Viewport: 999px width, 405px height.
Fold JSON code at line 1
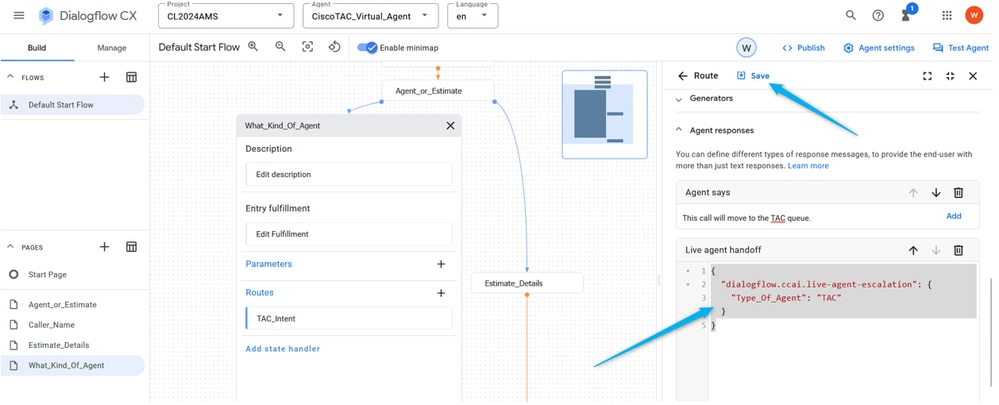[x=687, y=271]
